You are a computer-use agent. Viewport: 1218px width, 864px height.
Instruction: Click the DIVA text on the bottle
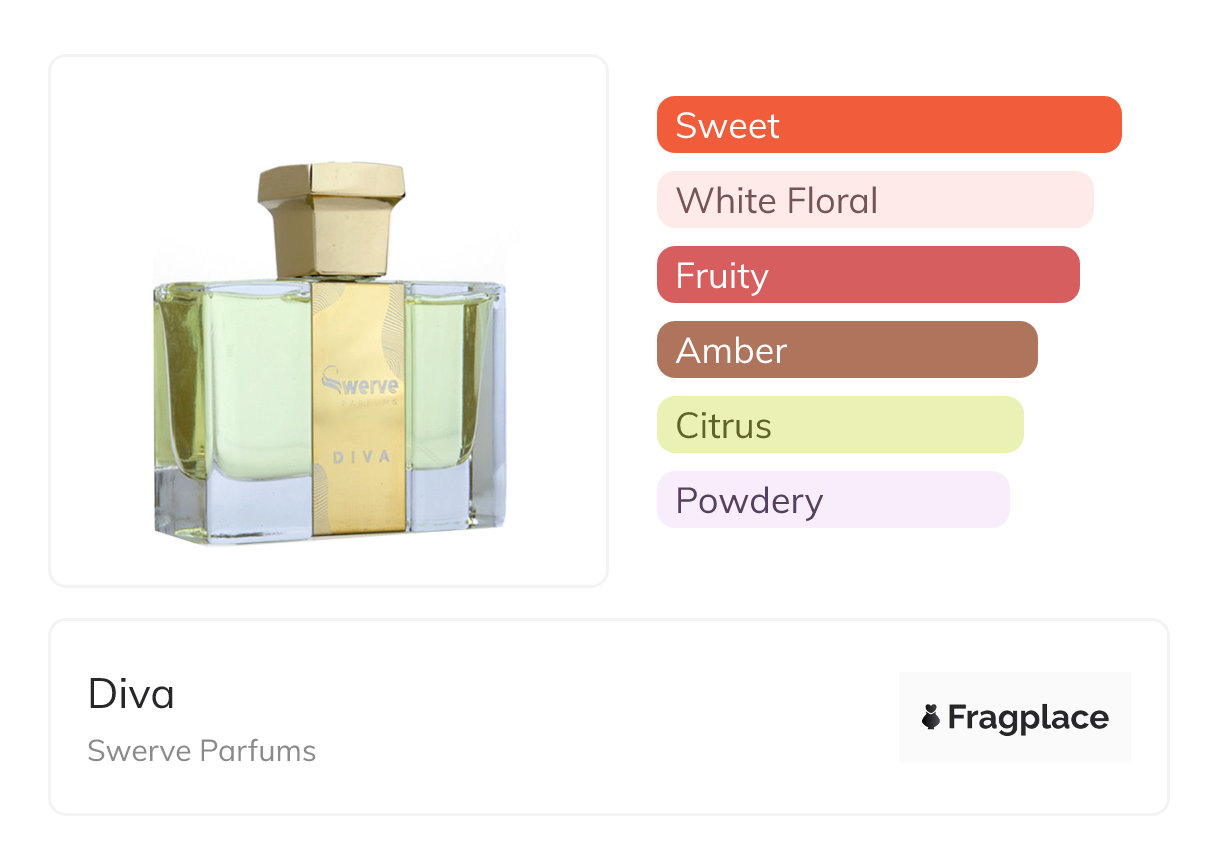coord(359,457)
